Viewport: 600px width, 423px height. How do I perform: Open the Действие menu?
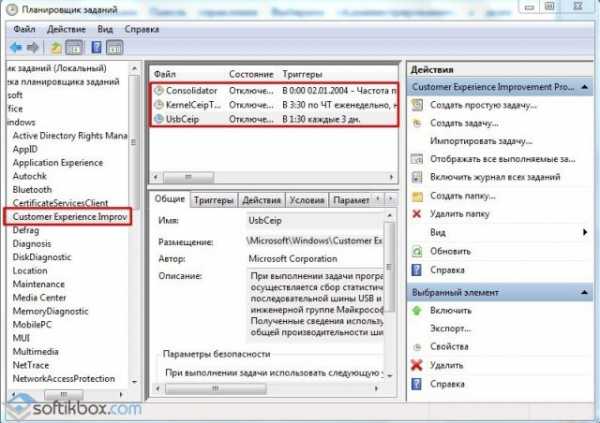point(66,29)
